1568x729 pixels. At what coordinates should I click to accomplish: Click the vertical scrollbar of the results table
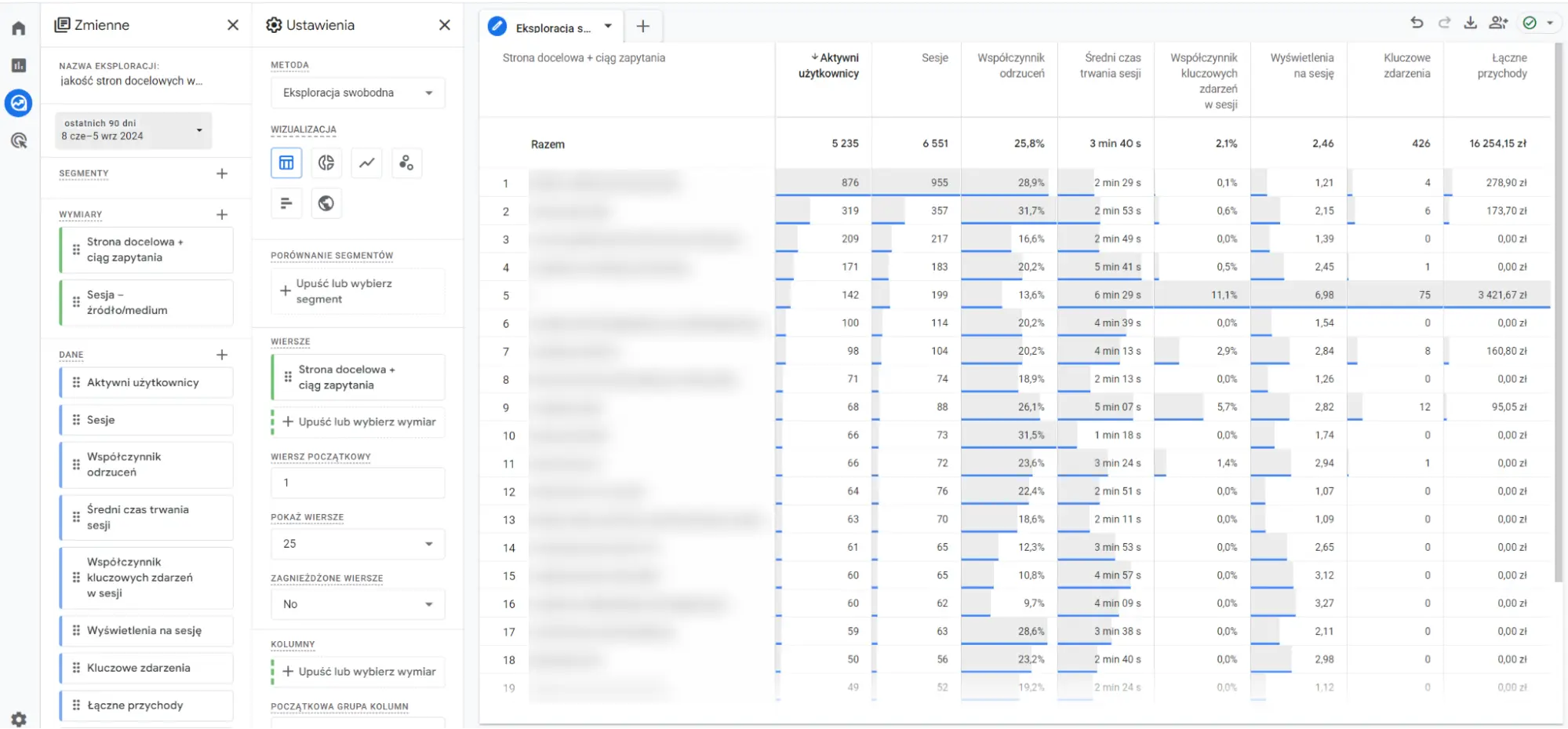pyautogui.click(x=1558, y=314)
